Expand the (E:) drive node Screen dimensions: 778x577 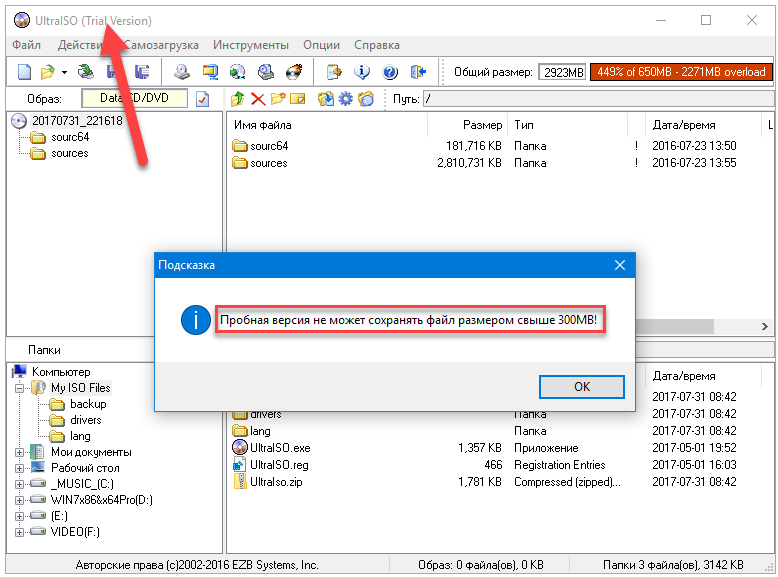tap(19, 516)
